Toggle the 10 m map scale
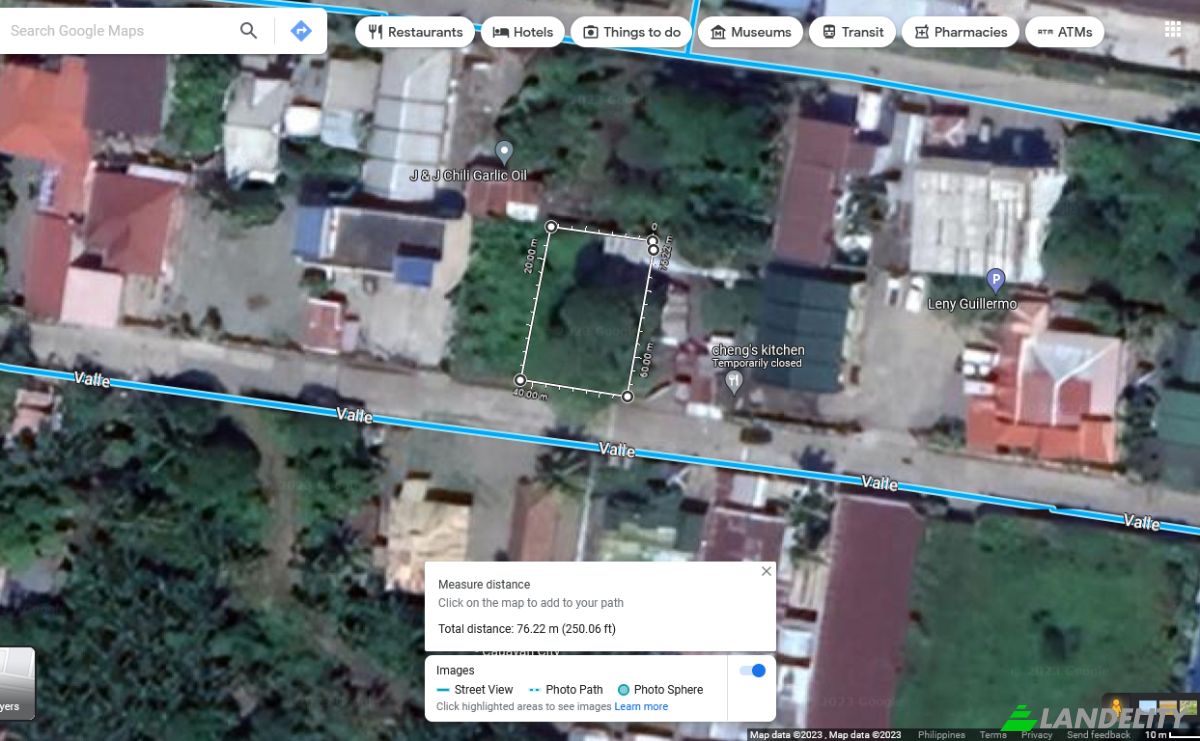This screenshot has width=1200, height=741. pyautogui.click(x=1170, y=735)
